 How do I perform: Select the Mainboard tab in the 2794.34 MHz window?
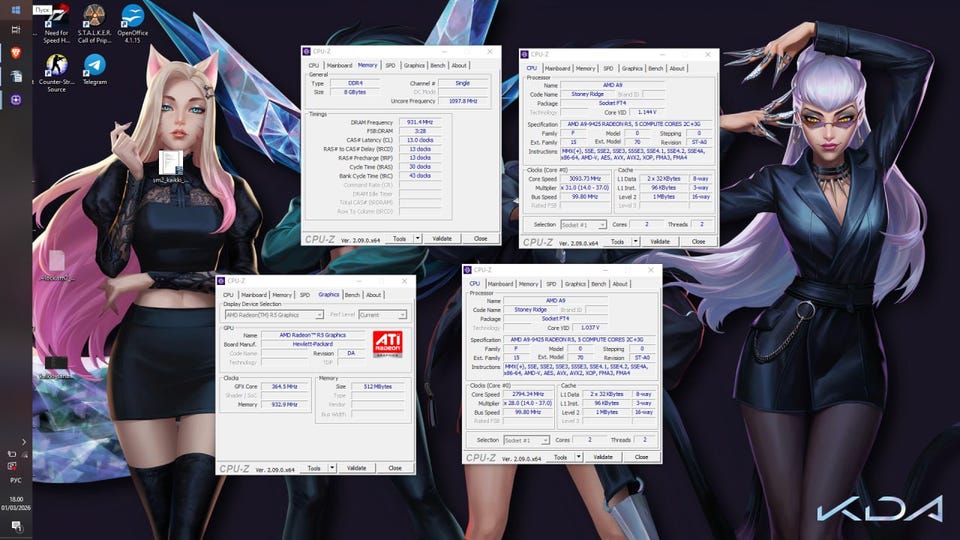click(x=500, y=284)
